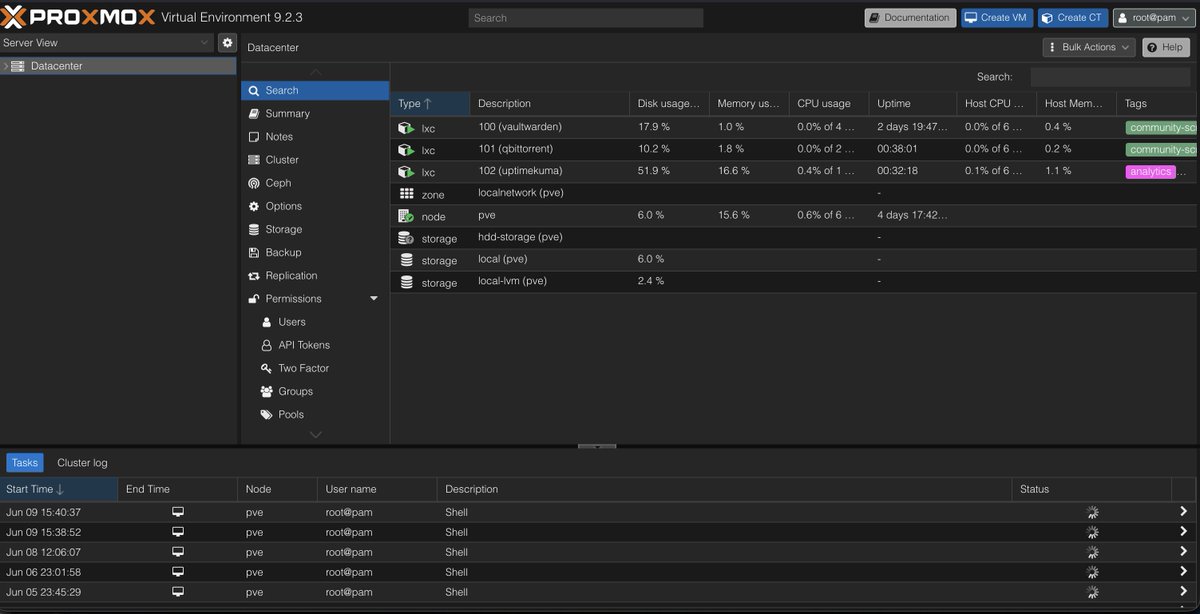Open the Options section
The width and height of the screenshot is (1200, 614).
coord(315,206)
